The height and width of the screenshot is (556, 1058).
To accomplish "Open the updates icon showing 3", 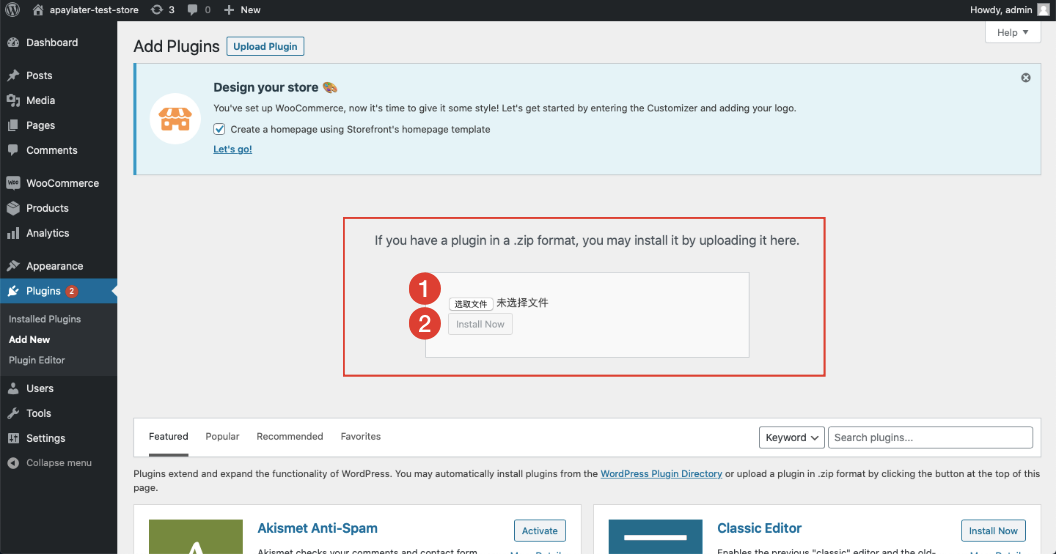I will click(157, 9).
